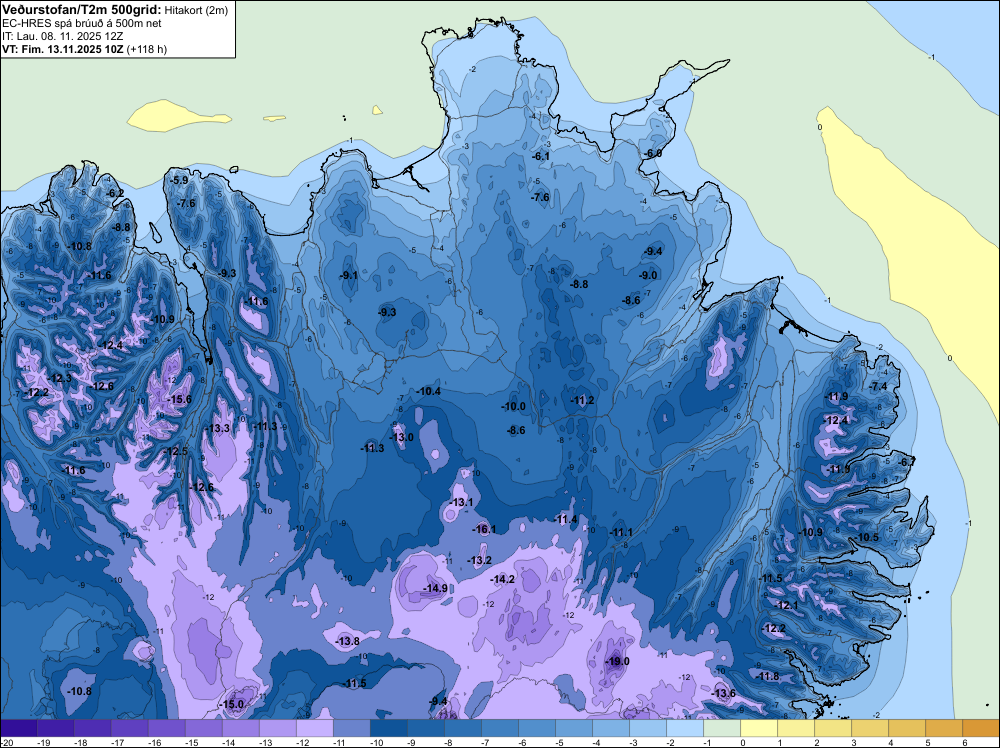
Task: Click the -10.0 temperature value on map
Action: coord(513,406)
